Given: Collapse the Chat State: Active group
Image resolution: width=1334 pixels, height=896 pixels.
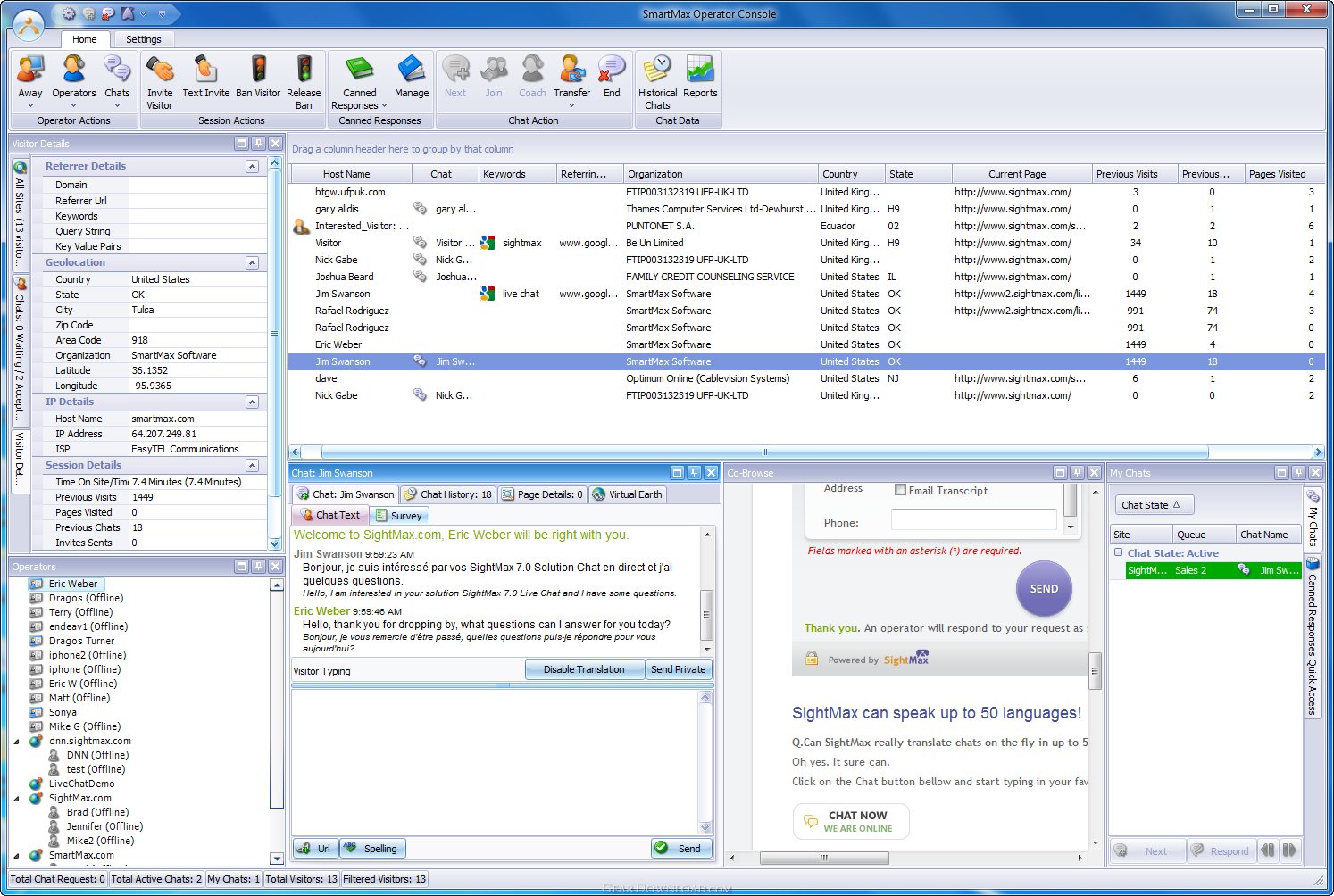Looking at the screenshot, I should pos(1118,553).
